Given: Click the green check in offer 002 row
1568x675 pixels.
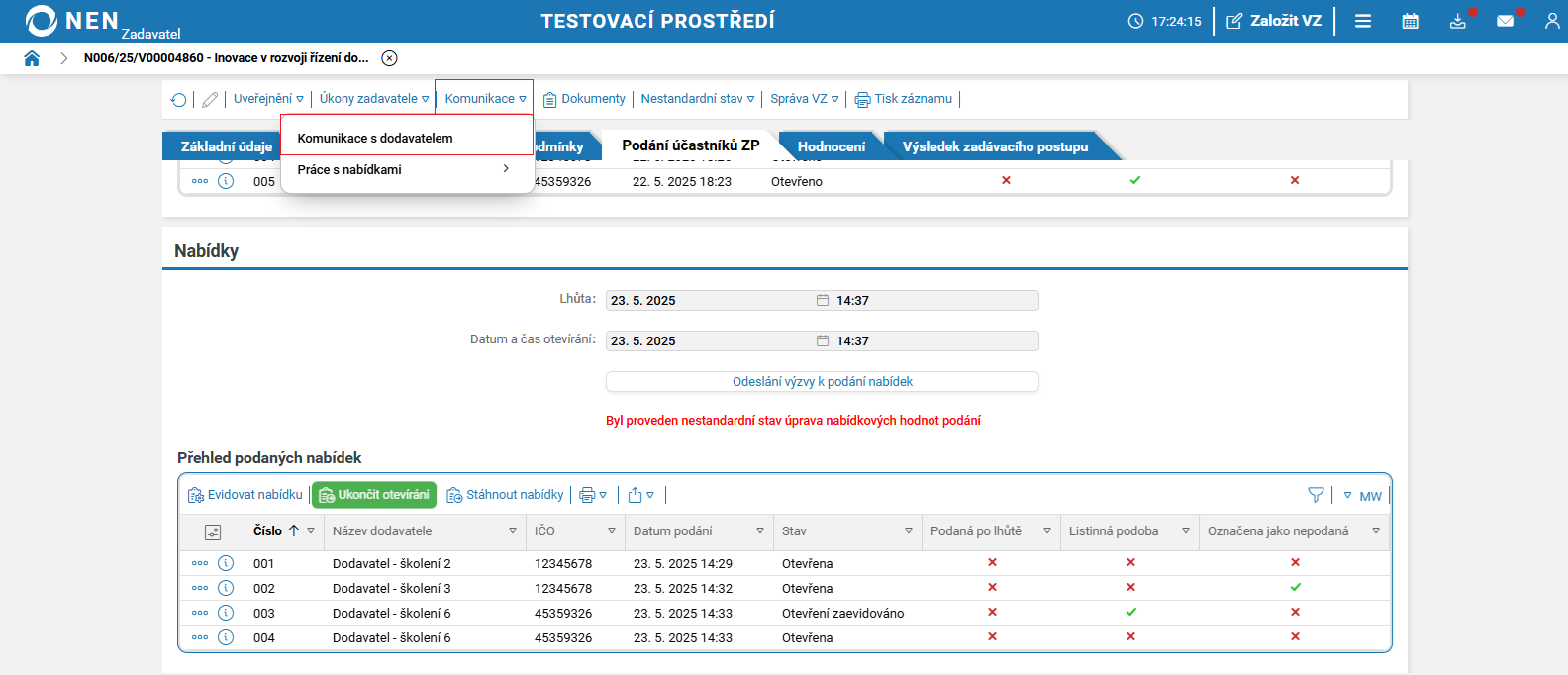Looking at the screenshot, I should pyautogui.click(x=1295, y=587).
